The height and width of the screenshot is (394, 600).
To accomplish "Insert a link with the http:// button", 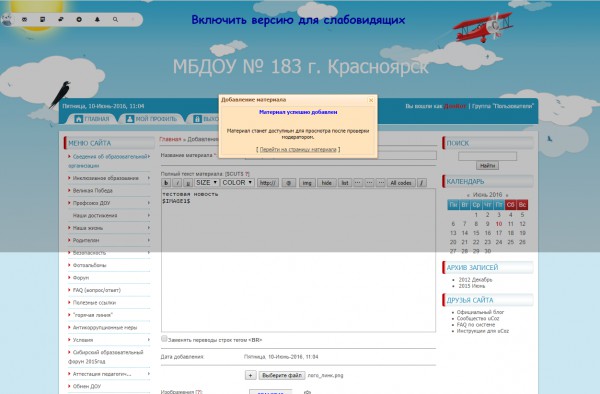I will pos(267,183).
